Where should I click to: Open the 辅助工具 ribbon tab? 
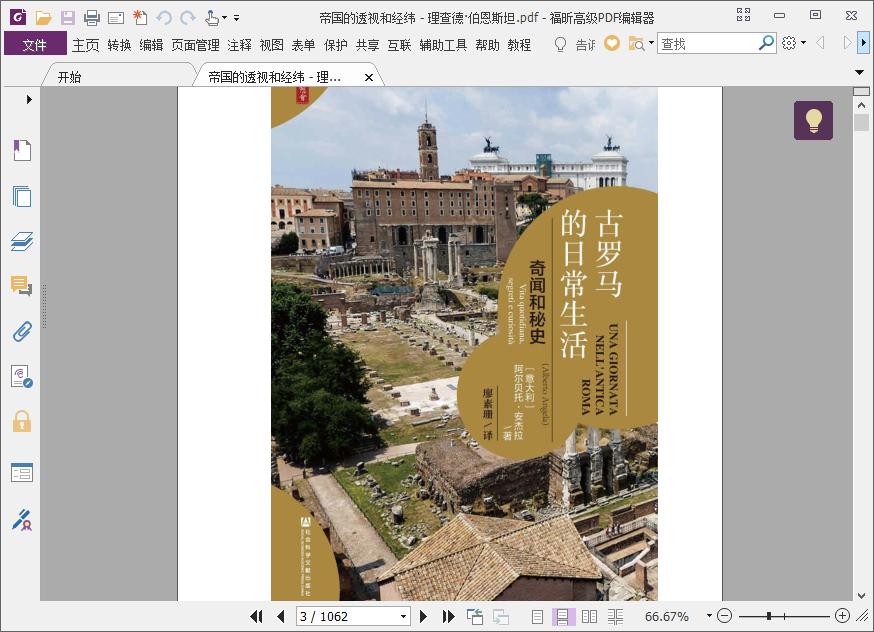pos(443,45)
